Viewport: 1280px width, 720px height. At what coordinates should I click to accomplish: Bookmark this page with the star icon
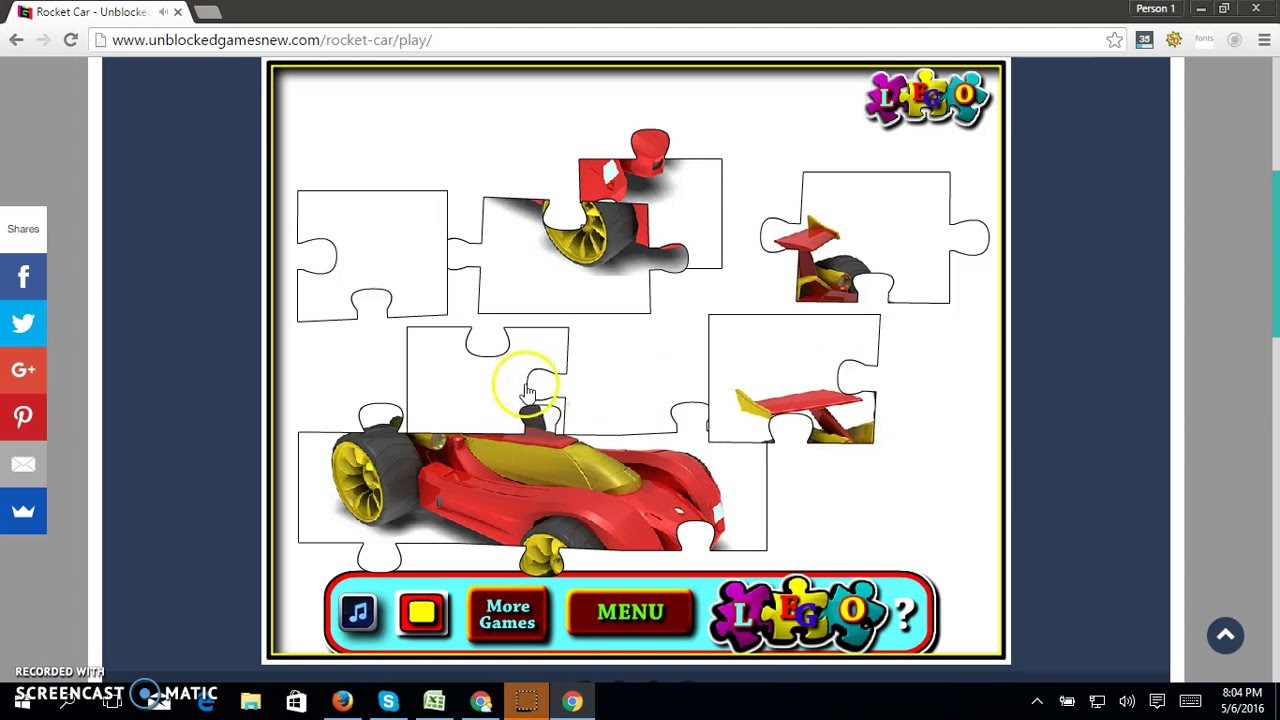[x=1114, y=40]
